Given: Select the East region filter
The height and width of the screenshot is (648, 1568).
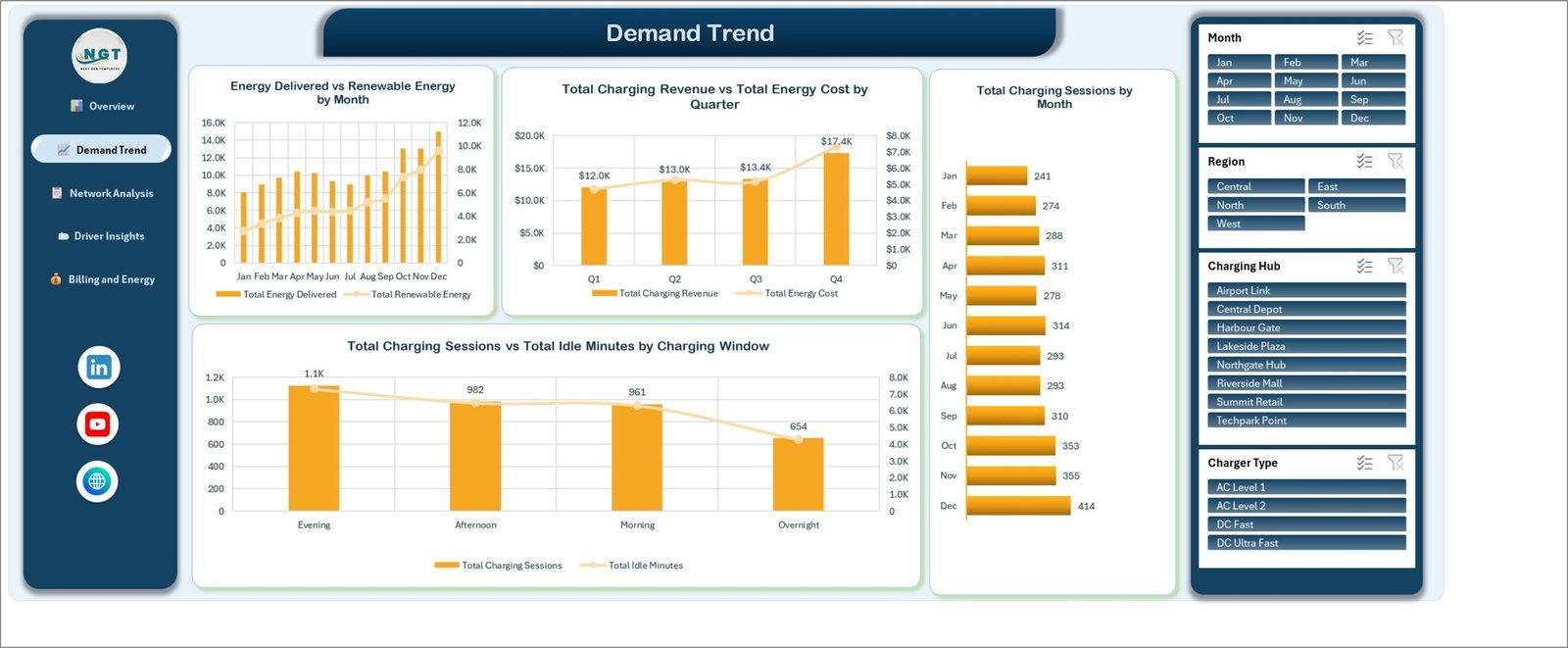Looking at the screenshot, I should pyautogui.click(x=1356, y=186).
